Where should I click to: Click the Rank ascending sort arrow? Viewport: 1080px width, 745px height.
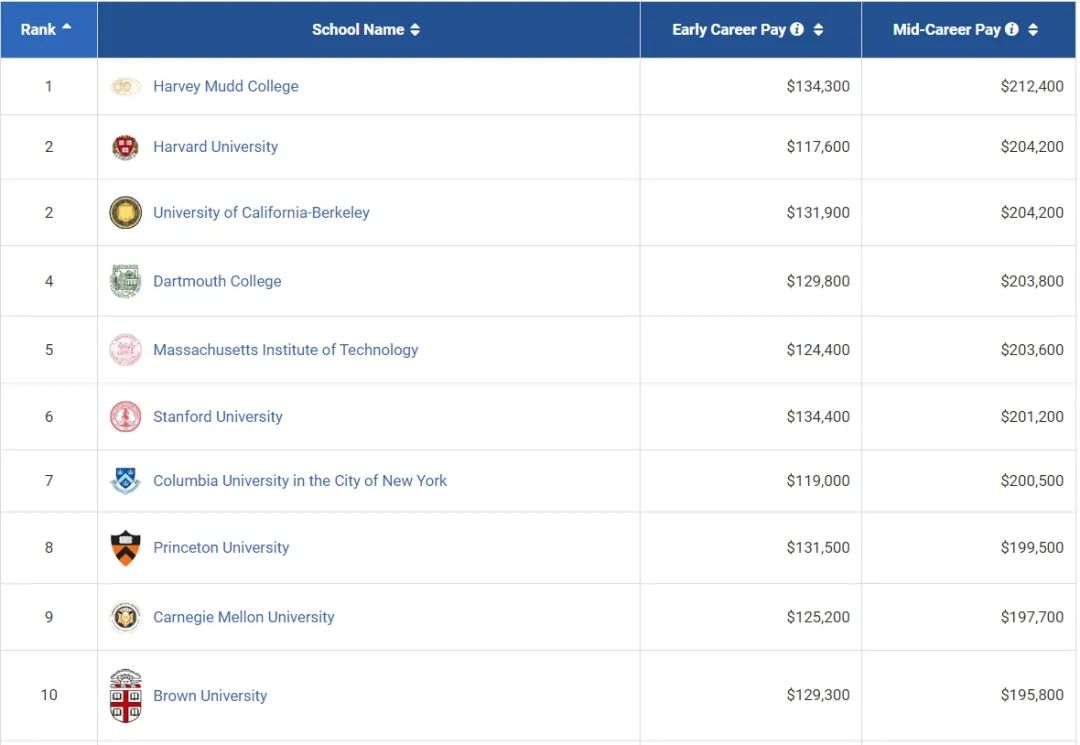[x=67, y=26]
